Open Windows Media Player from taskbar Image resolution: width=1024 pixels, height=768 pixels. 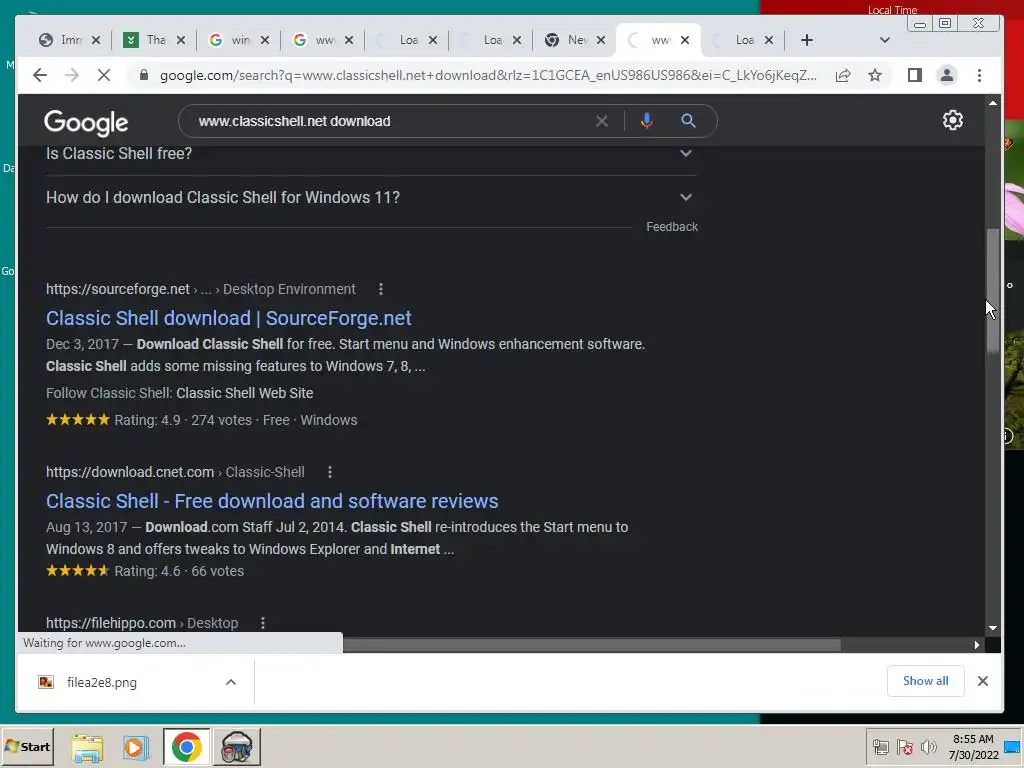click(x=136, y=747)
